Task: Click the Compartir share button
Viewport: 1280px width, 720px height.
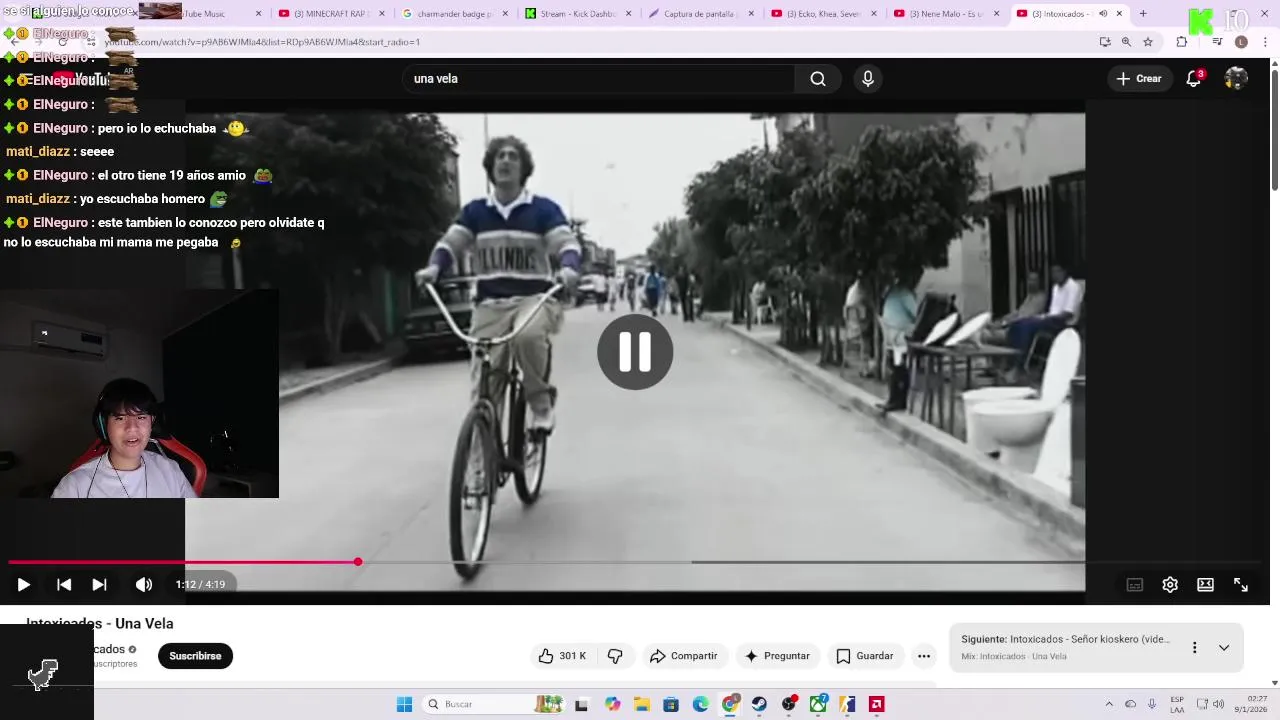Action: click(x=684, y=656)
